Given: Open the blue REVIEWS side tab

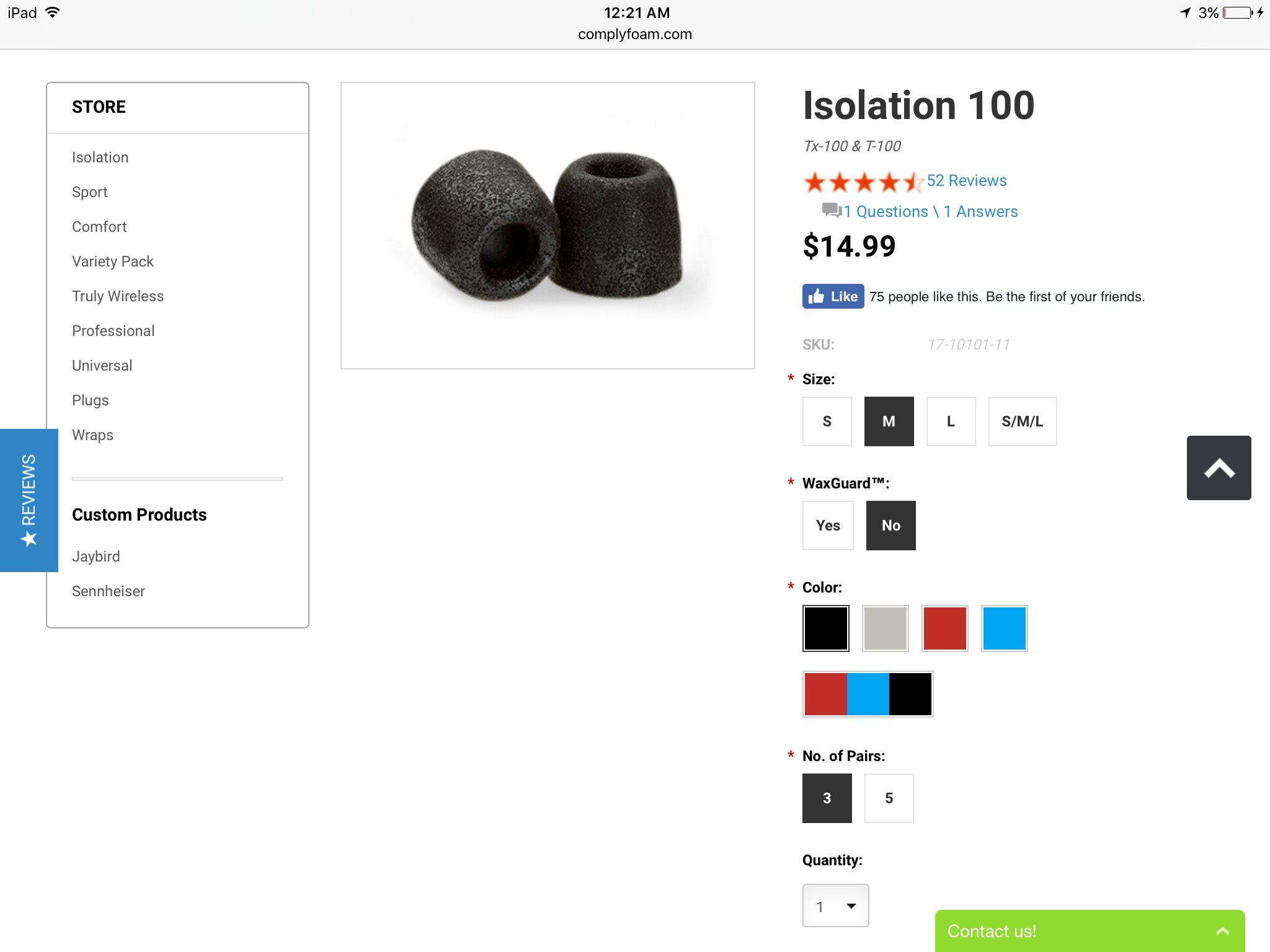Looking at the screenshot, I should [x=29, y=500].
